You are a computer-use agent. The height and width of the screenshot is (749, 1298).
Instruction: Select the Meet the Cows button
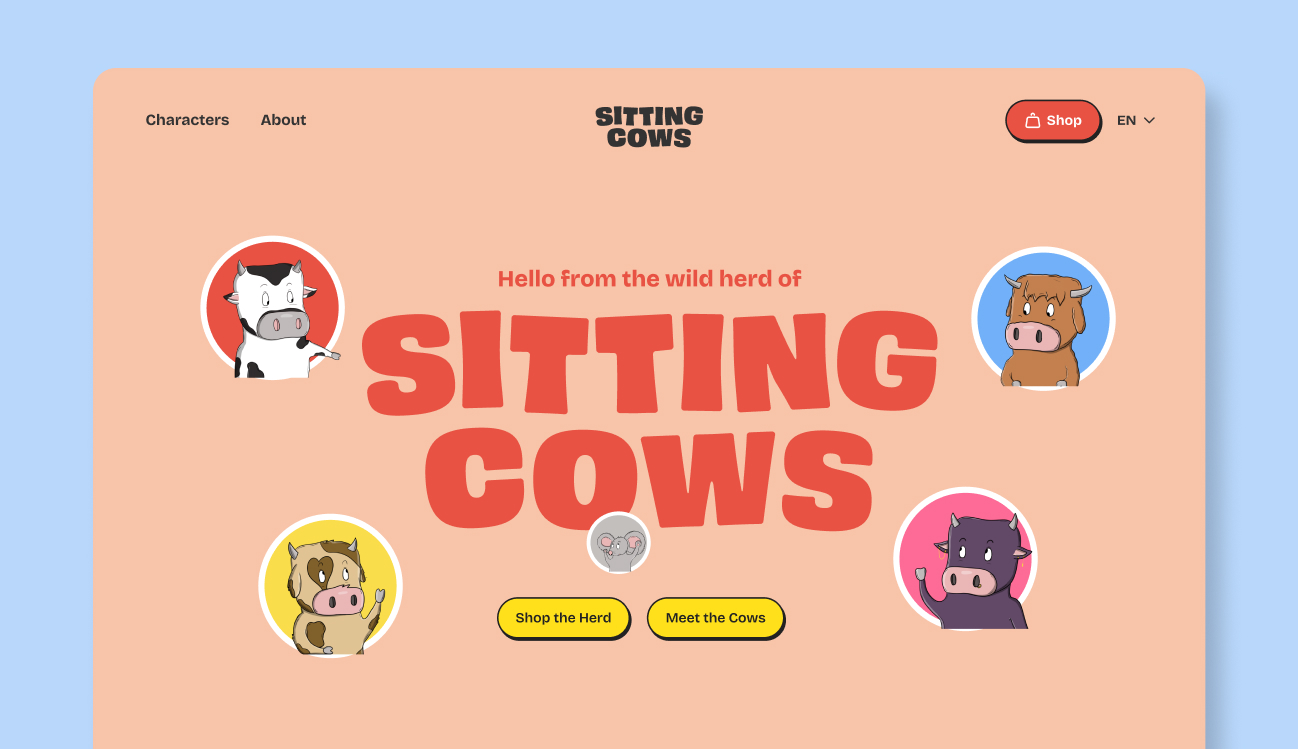(x=715, y=618)
